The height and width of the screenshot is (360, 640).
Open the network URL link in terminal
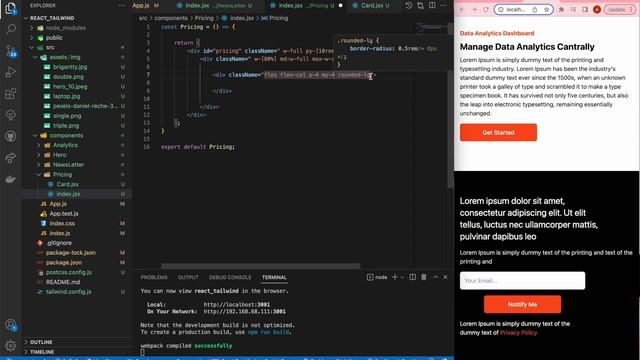coord(244,311)
